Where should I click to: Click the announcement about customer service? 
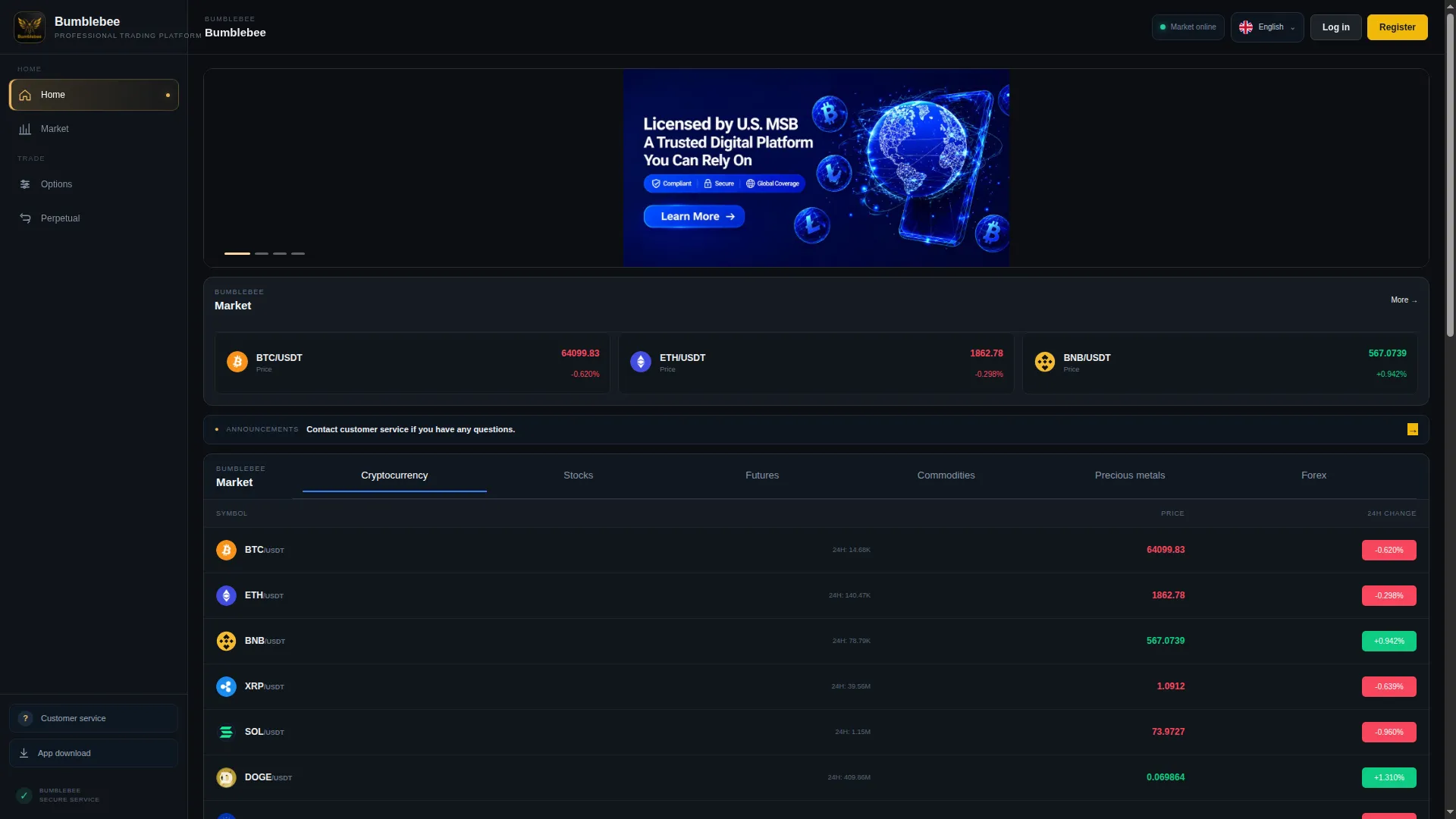coord(410,430)
